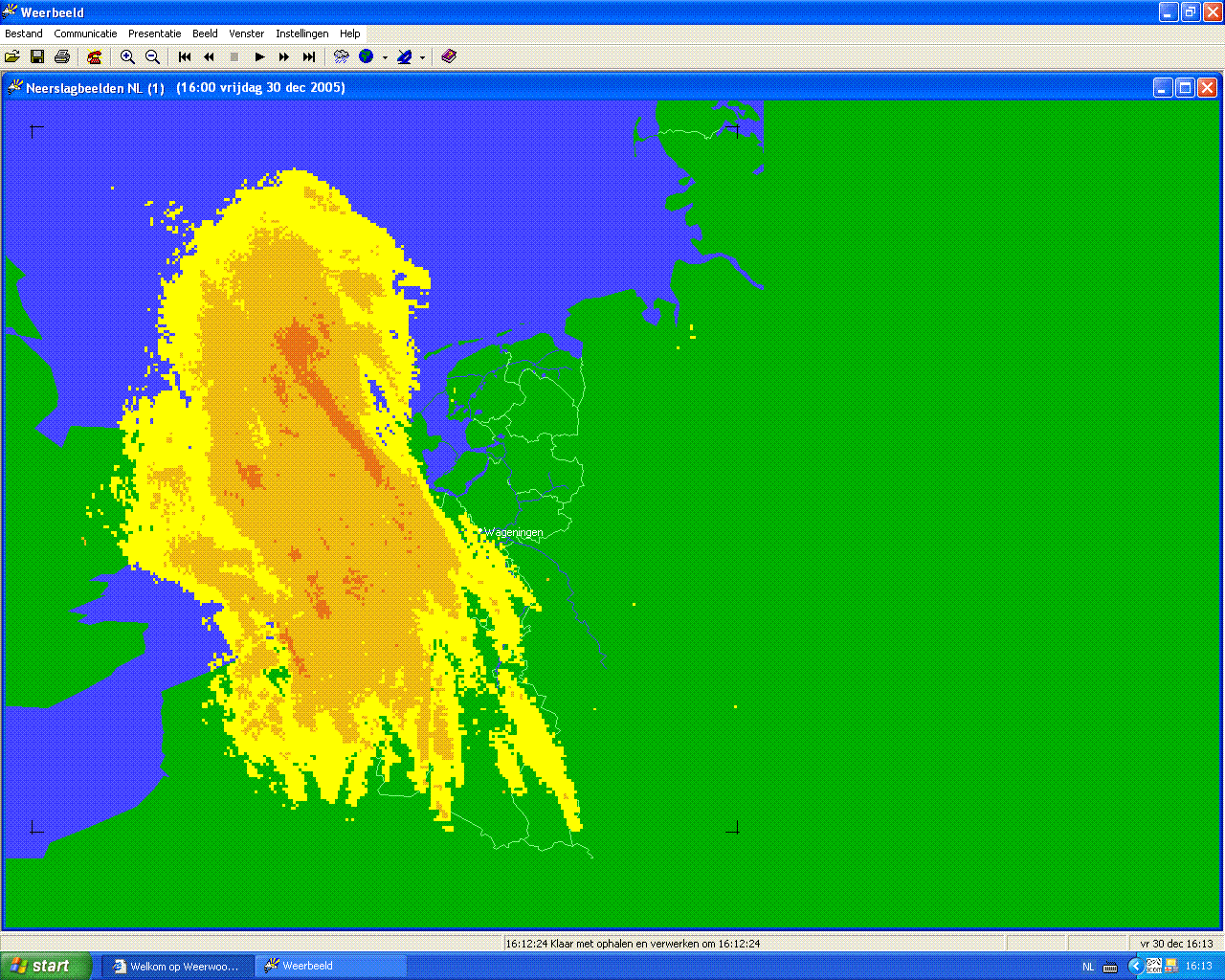1225x980 pixels.
Task: Open the Bestand menu
Action: [x=24, y=33]
